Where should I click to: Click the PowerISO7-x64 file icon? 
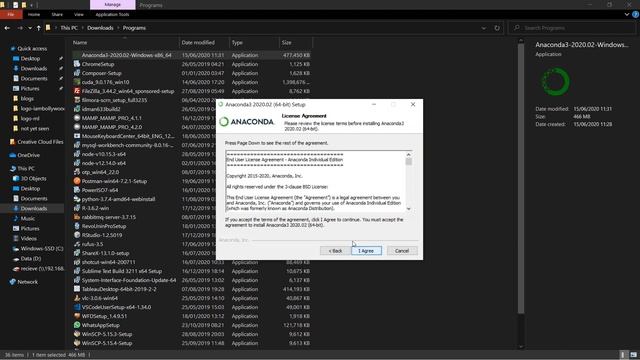77,190
